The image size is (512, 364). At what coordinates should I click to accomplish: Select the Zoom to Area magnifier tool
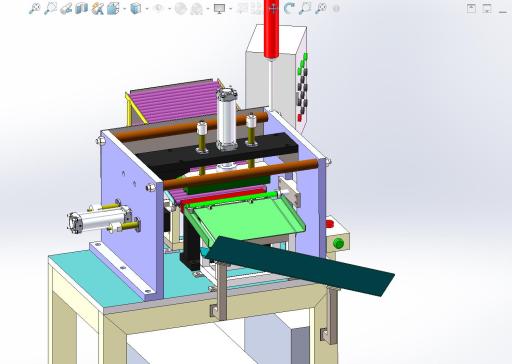(x=51, y=8)
